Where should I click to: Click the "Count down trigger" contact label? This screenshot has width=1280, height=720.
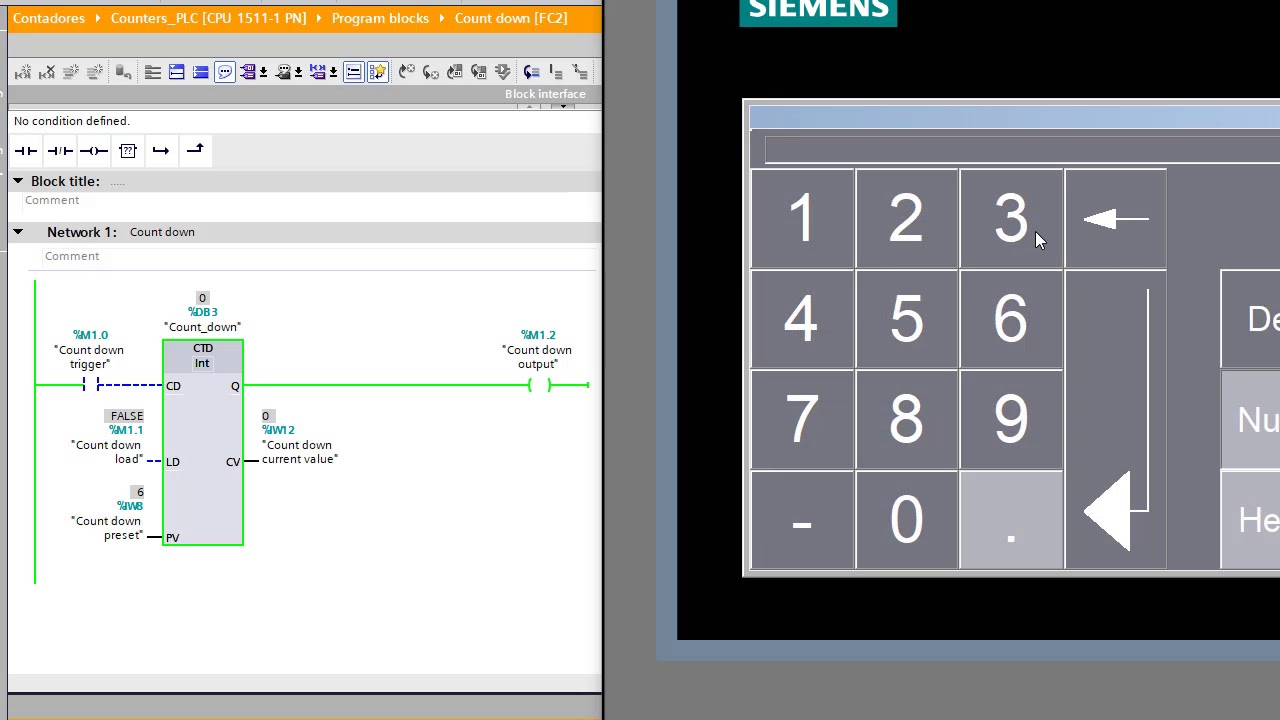(90, 357)
